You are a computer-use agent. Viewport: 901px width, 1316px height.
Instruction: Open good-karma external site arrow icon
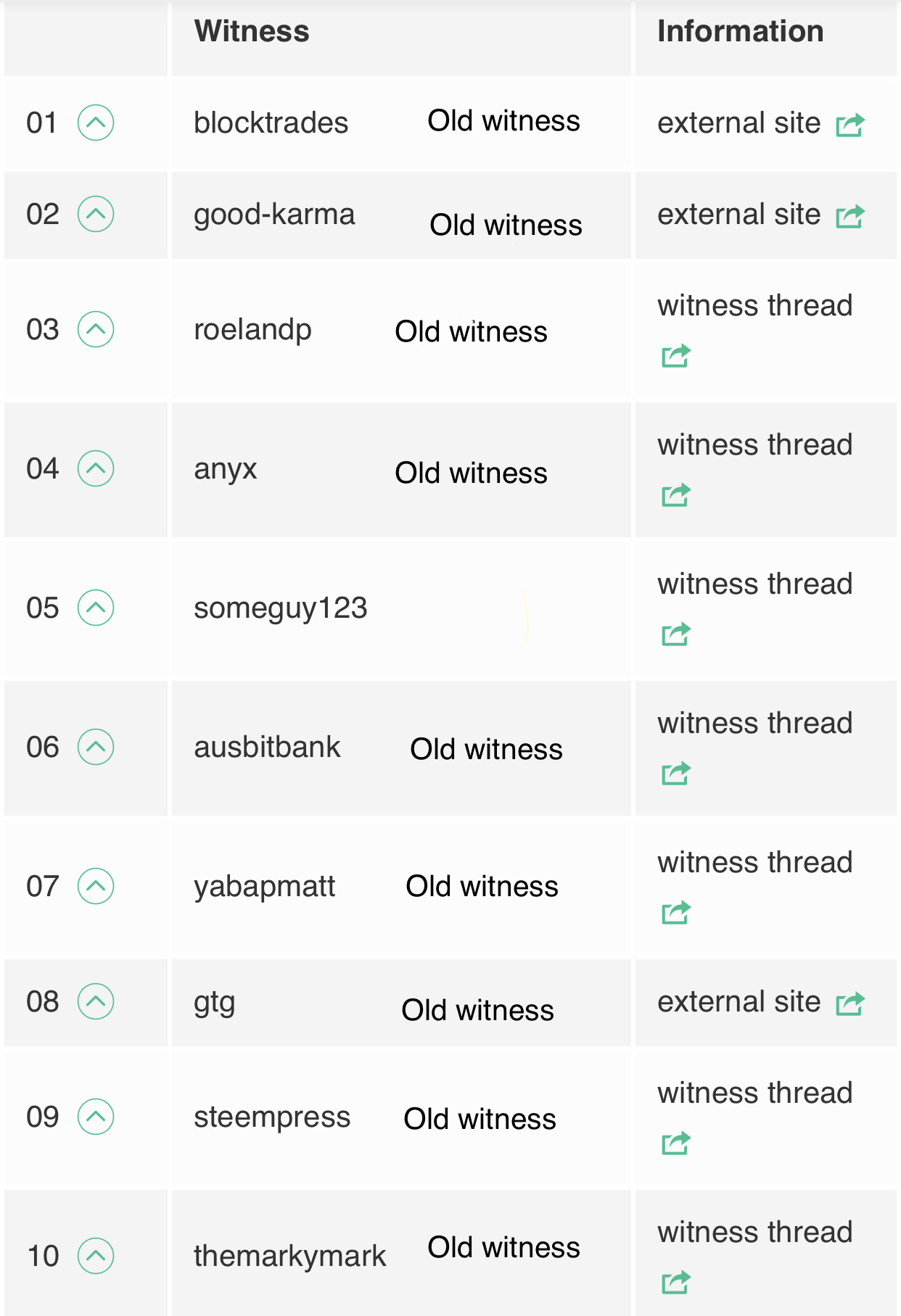pos(850,216)
